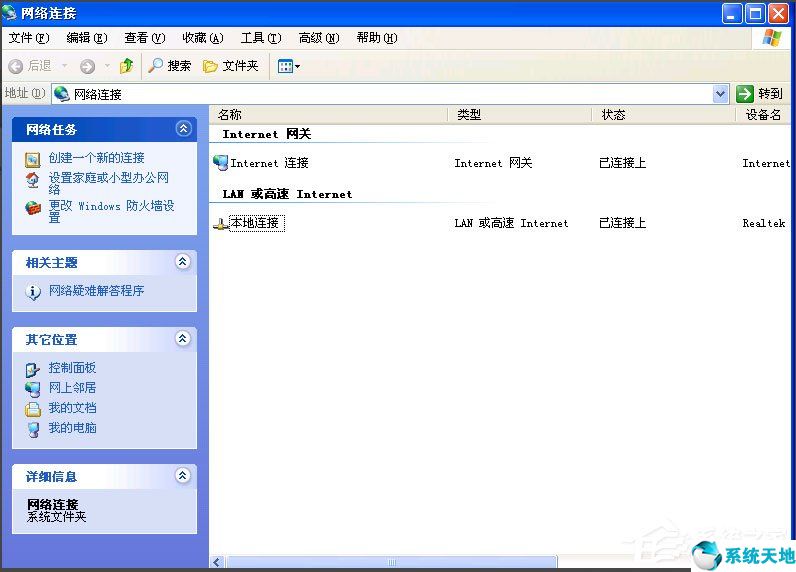The width and height of the screenshot is (796, 572).
Task: Open the 工具(T) menu
Action: click(x=260, y=38)
